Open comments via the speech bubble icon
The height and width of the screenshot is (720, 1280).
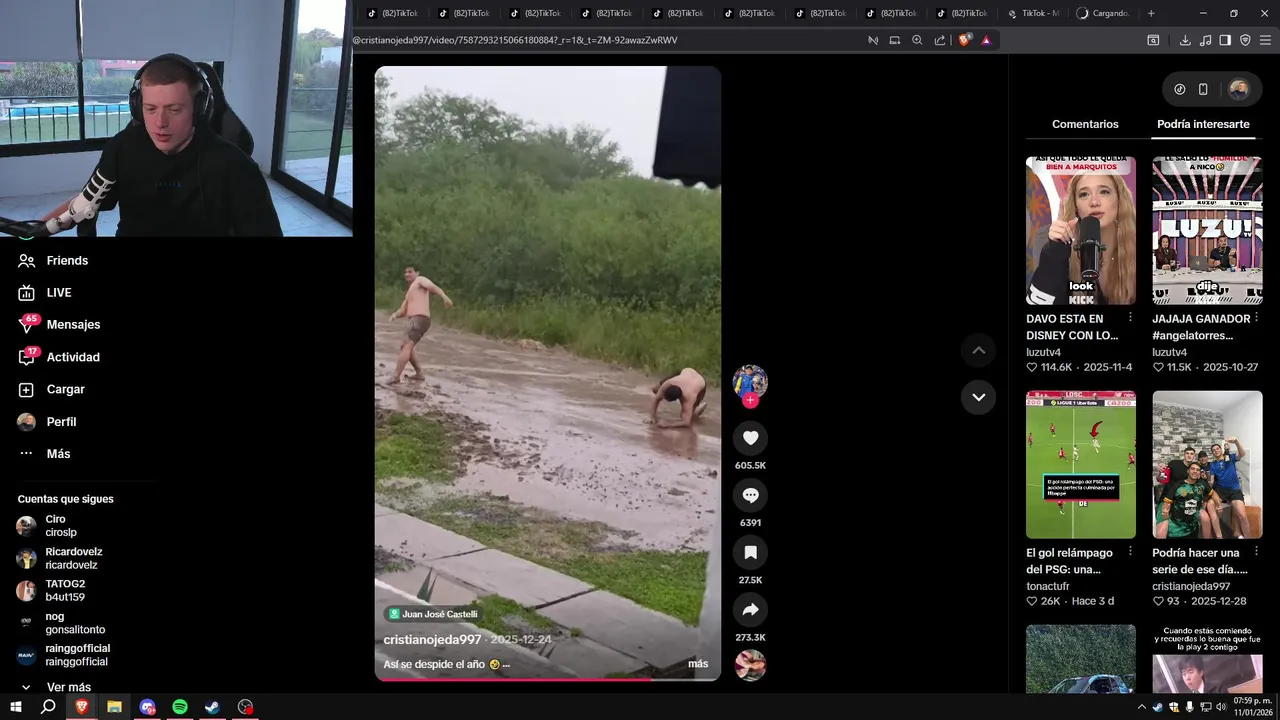750,495
